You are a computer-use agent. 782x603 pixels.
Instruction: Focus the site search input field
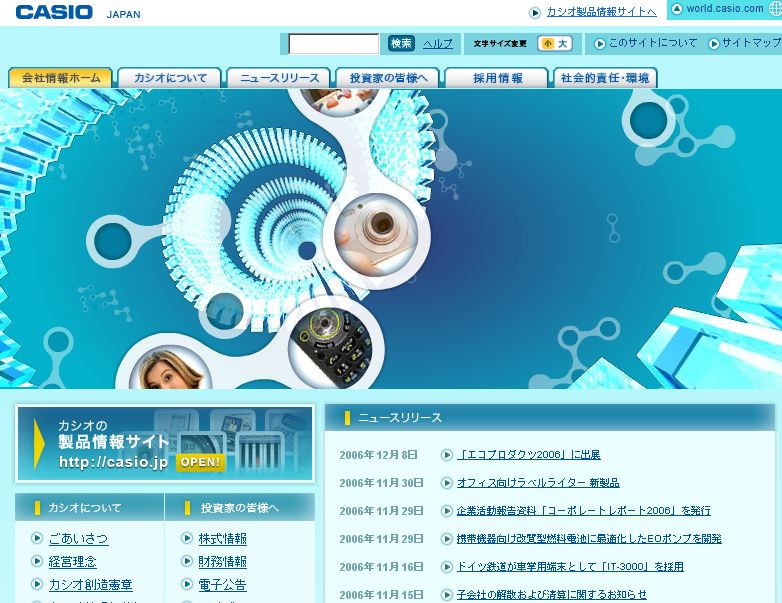334,44
